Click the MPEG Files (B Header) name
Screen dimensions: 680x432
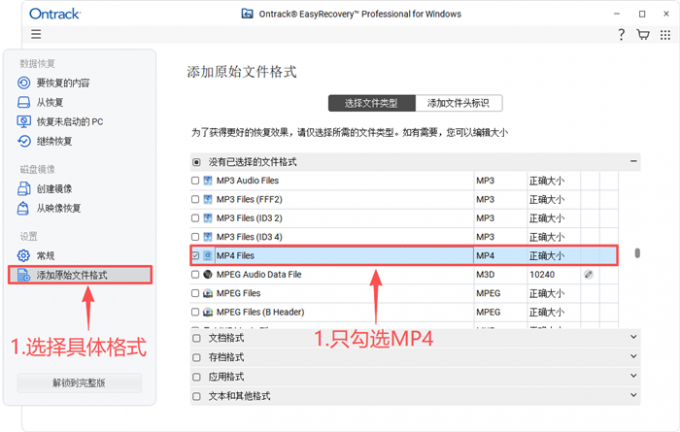260,312
